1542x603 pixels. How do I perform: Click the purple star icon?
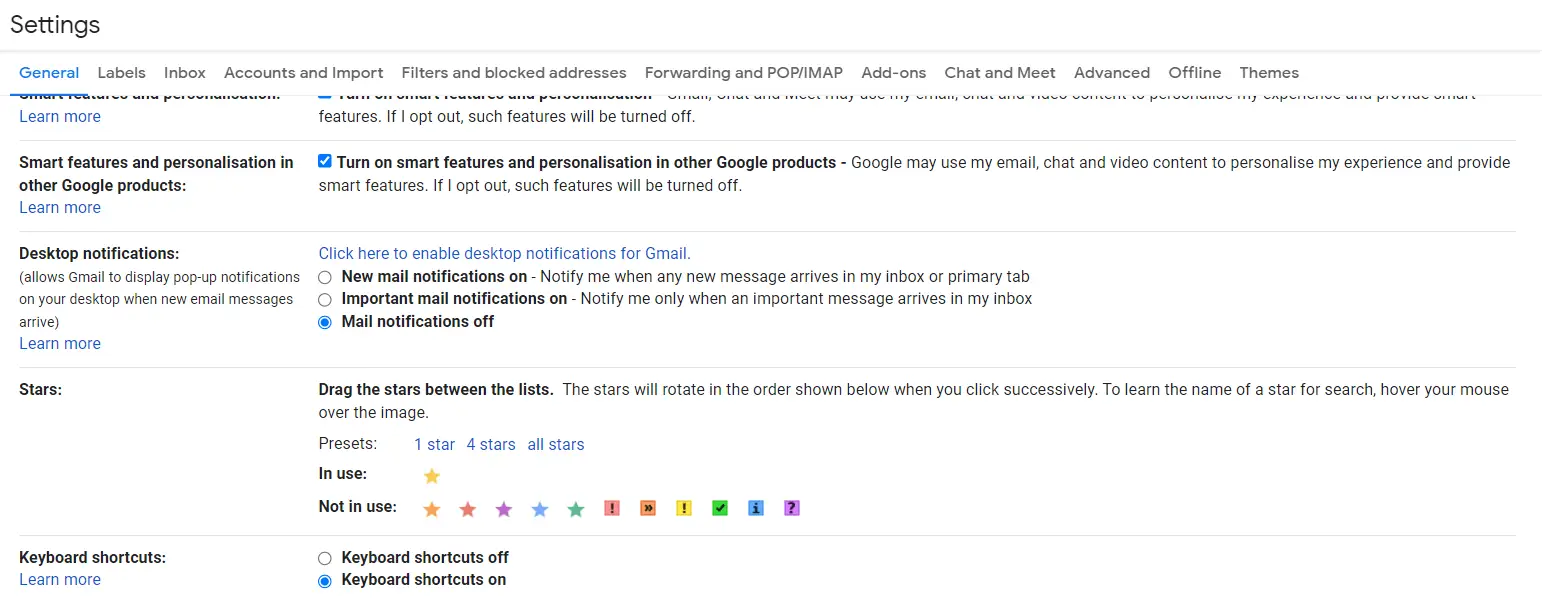503,508
